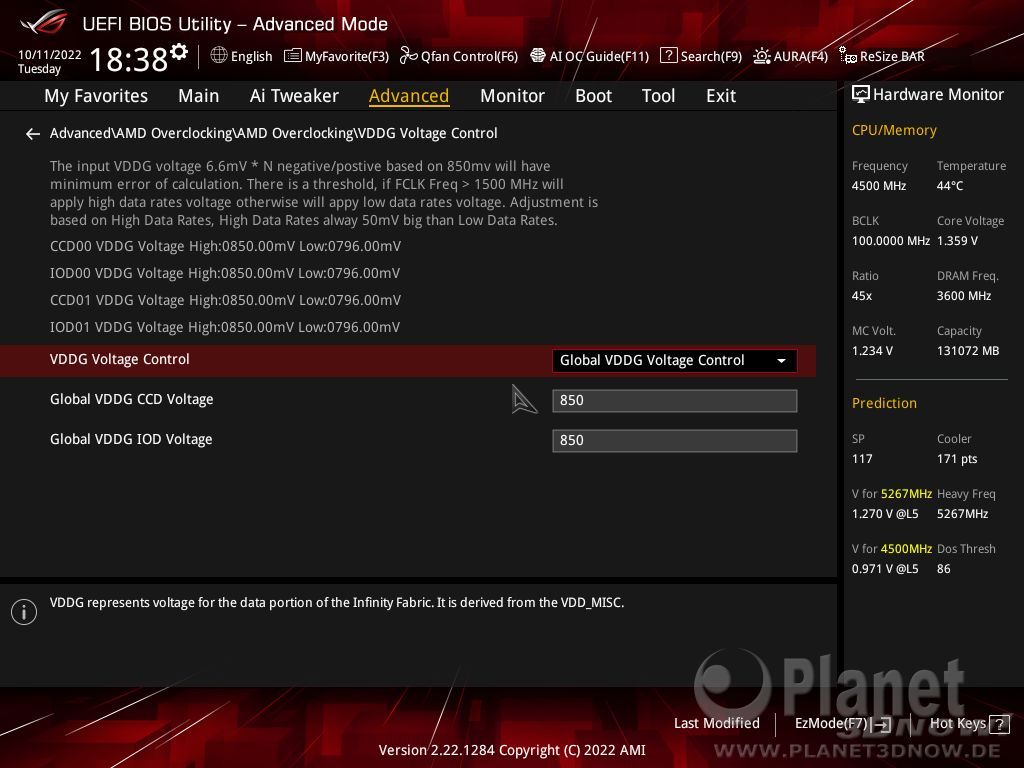Open Hot Keys help

[x=969, y=724]
